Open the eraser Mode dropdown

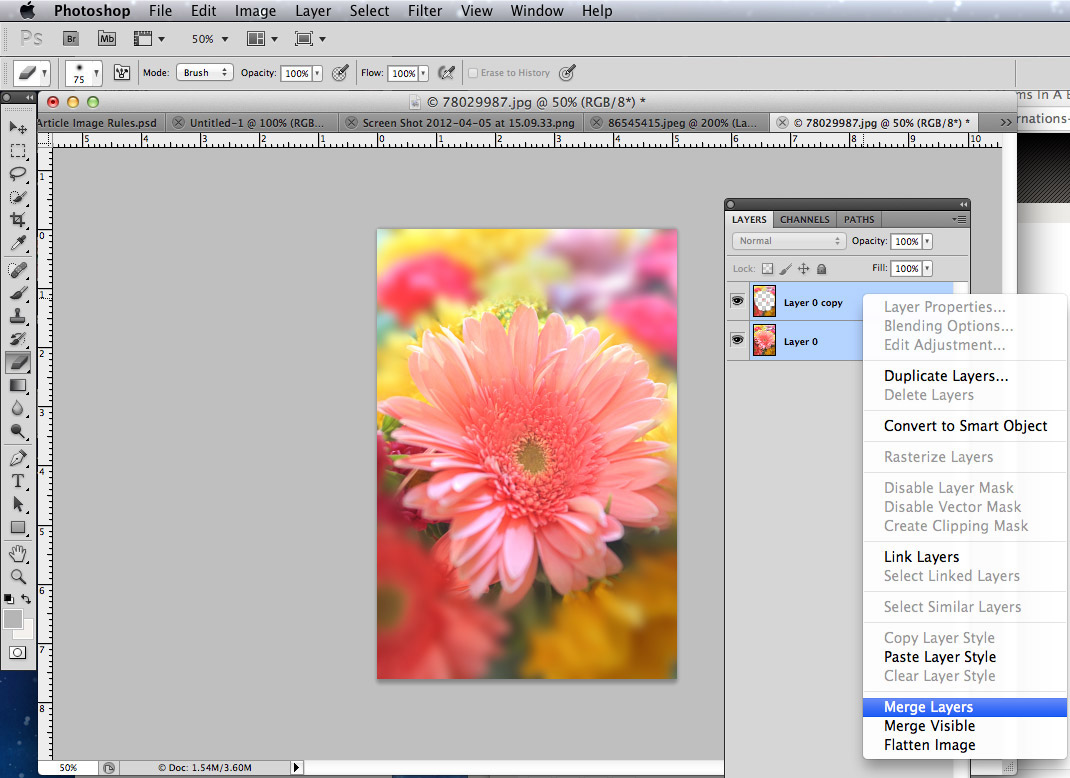[204, 73]
